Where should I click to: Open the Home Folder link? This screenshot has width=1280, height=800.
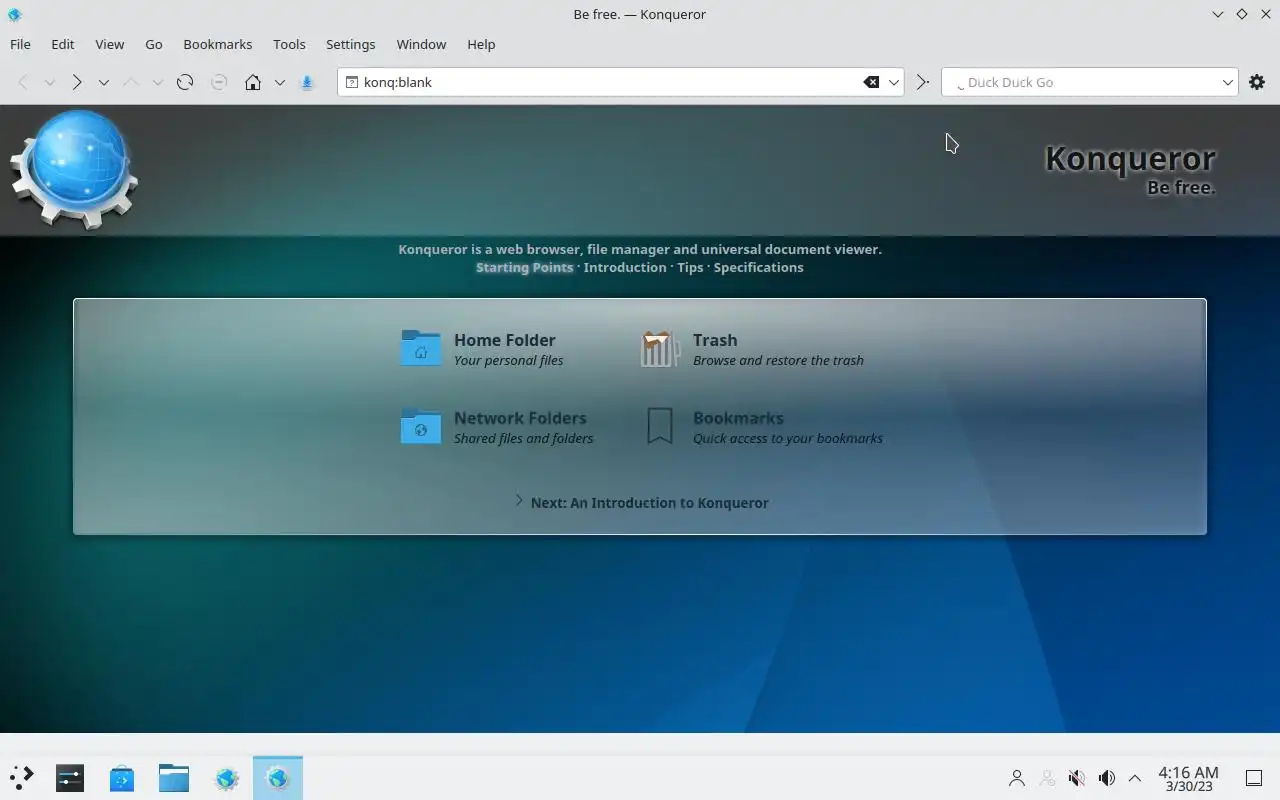504,340
